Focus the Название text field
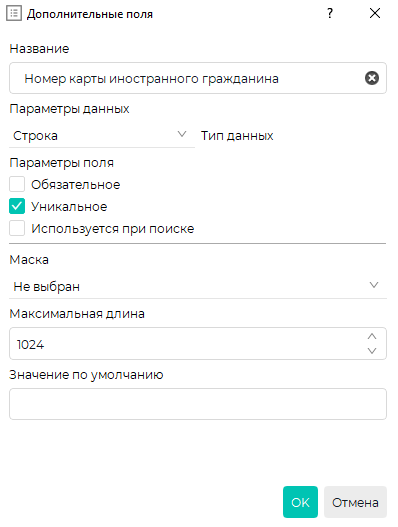The width and height of the screenshot is (398, 527). click(x=198, y=78)
